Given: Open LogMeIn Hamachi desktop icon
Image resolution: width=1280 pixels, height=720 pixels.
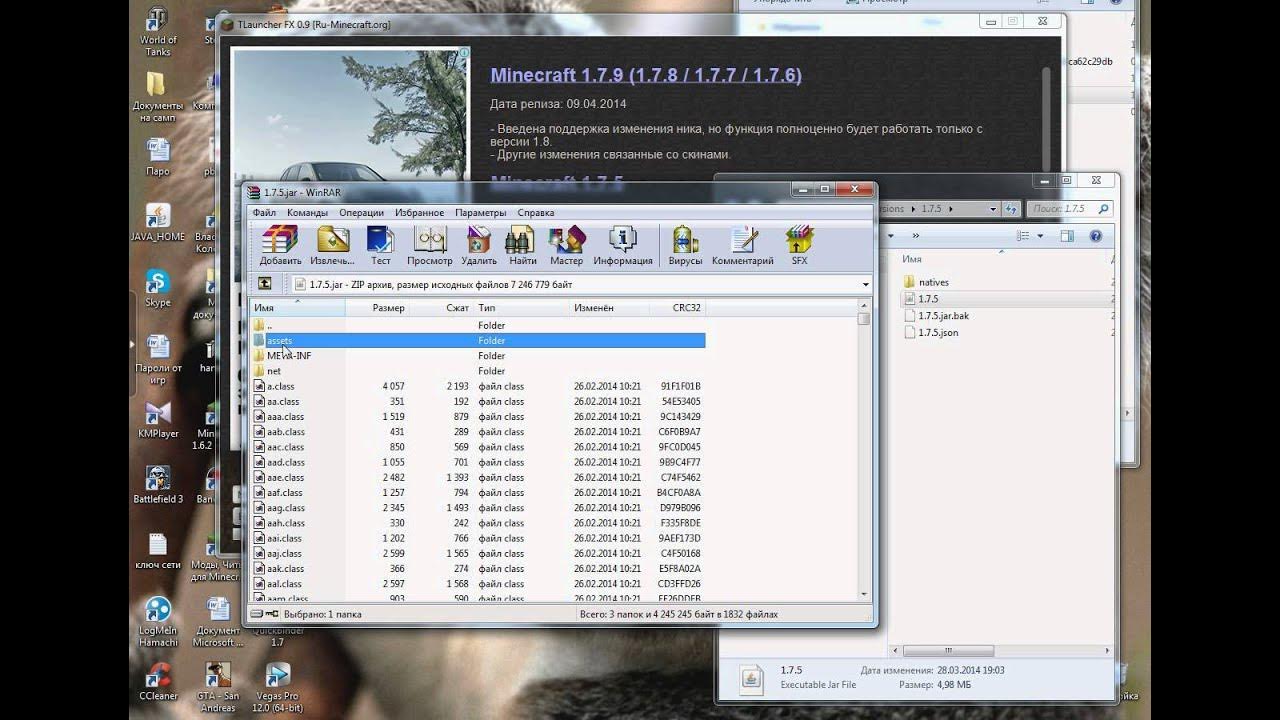Looking at the screenshot, I should (158, 622).
